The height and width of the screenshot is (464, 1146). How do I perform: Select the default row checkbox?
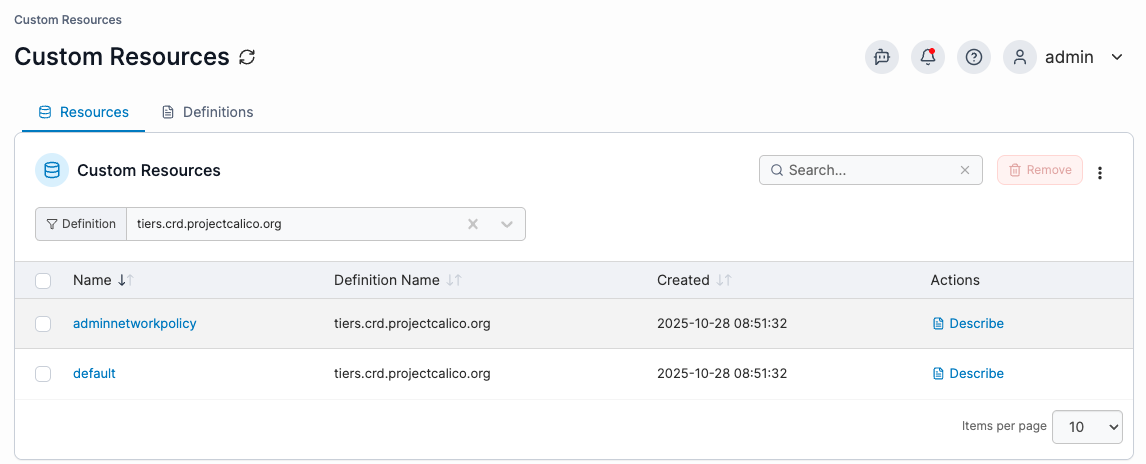click(43, 374)
